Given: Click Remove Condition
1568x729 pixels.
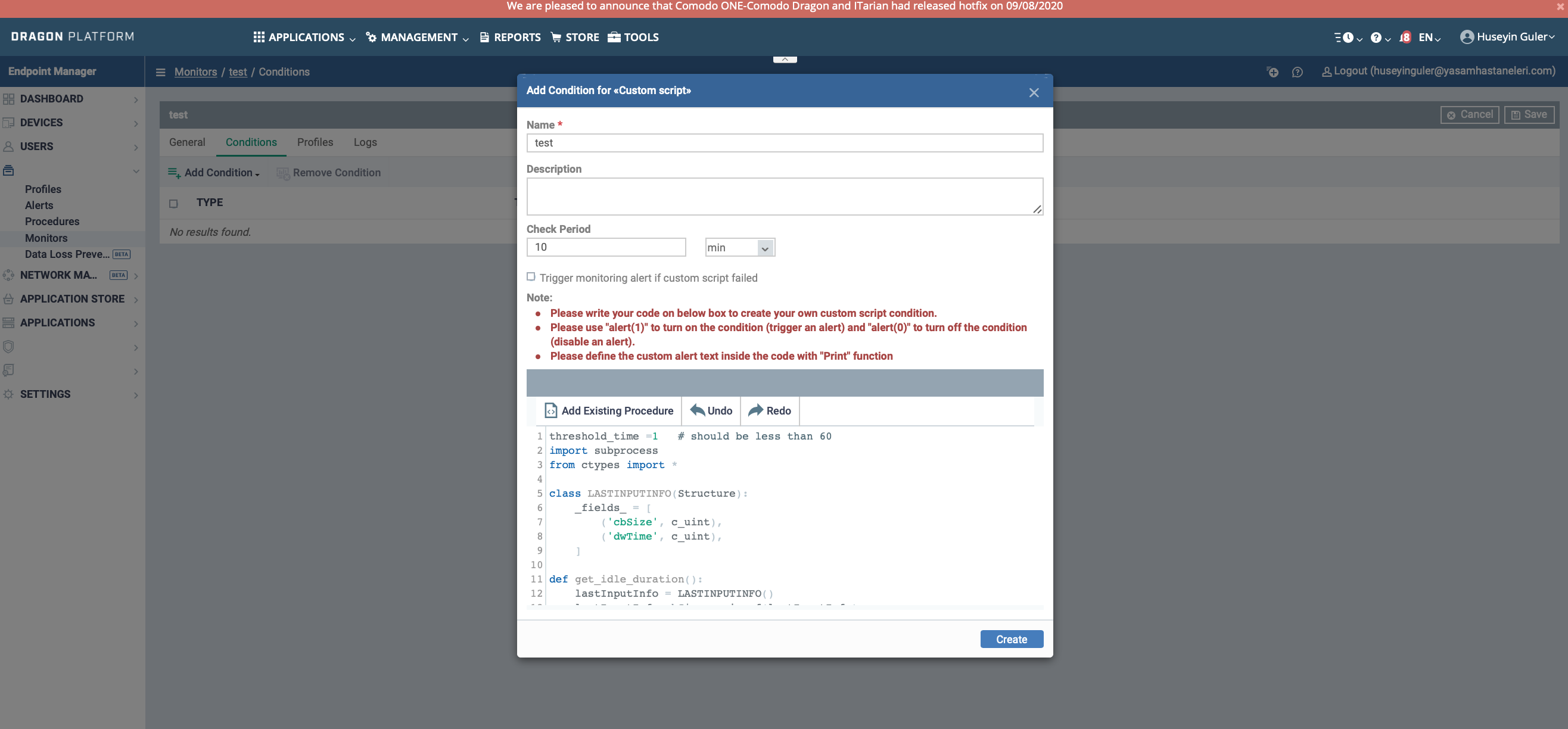Looking at the screenshot, I should [329, 173].
